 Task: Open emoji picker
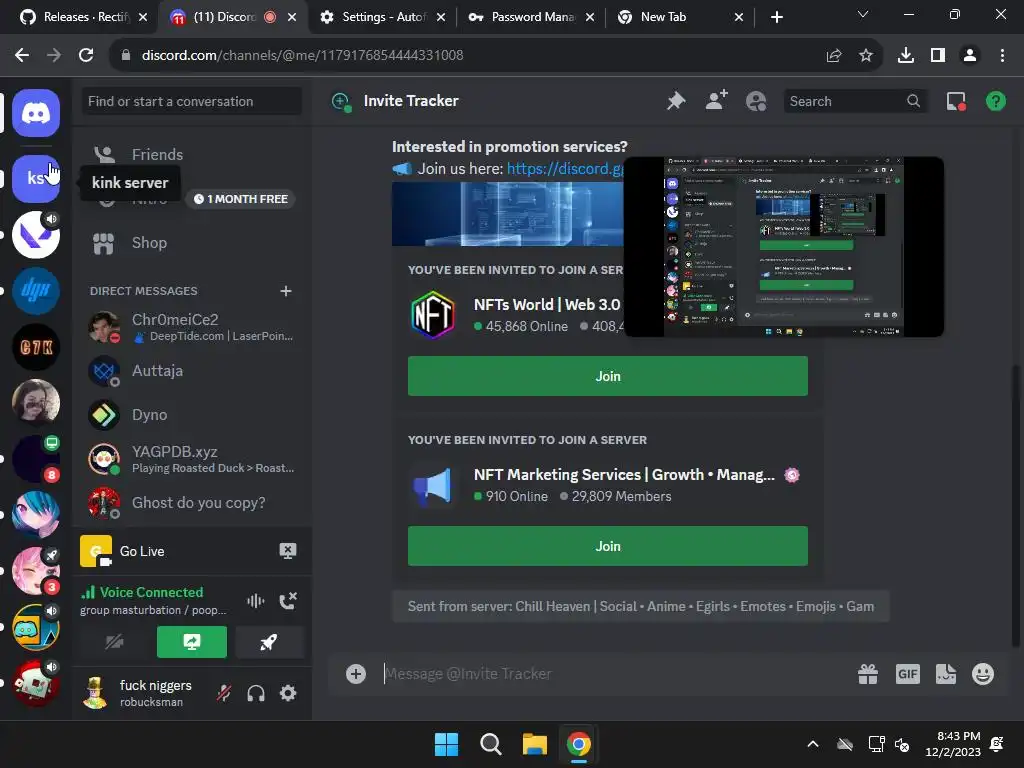point(983,674)
